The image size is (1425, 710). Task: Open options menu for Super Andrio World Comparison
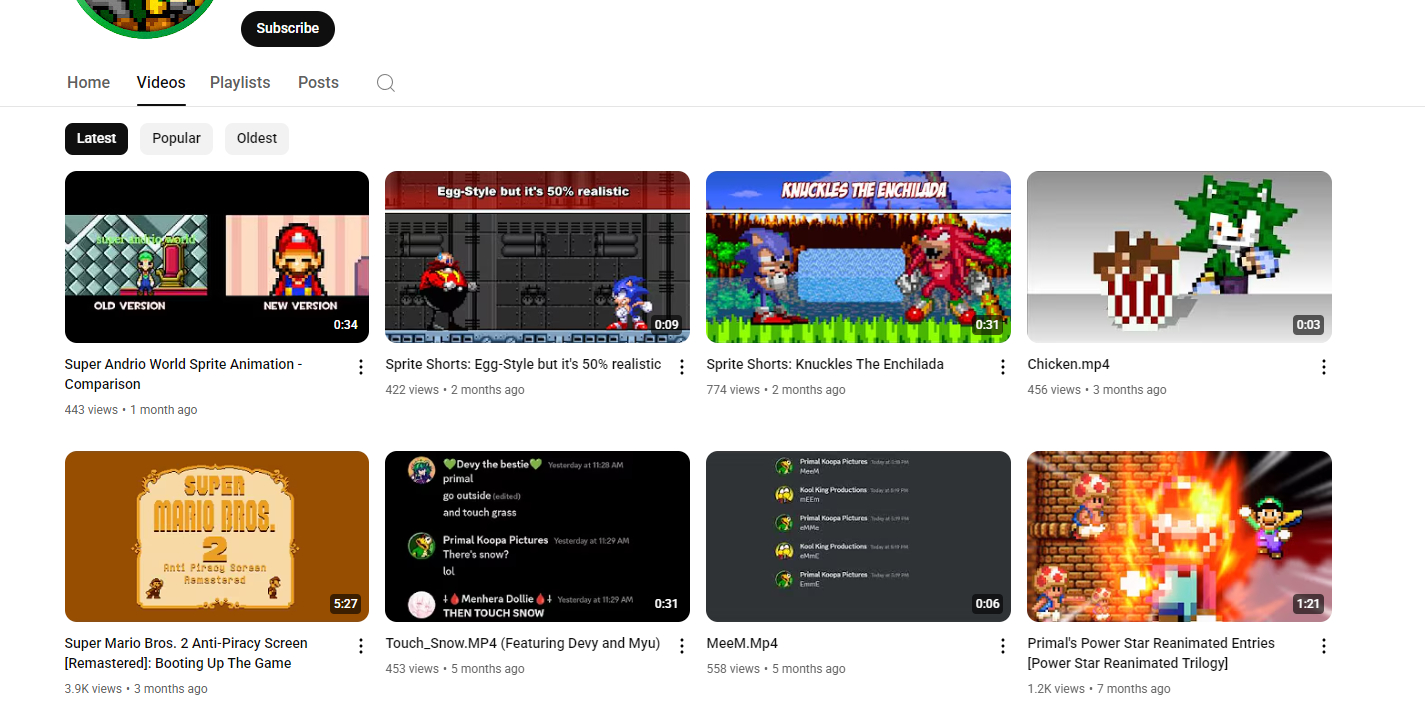(x=360, y=367)
